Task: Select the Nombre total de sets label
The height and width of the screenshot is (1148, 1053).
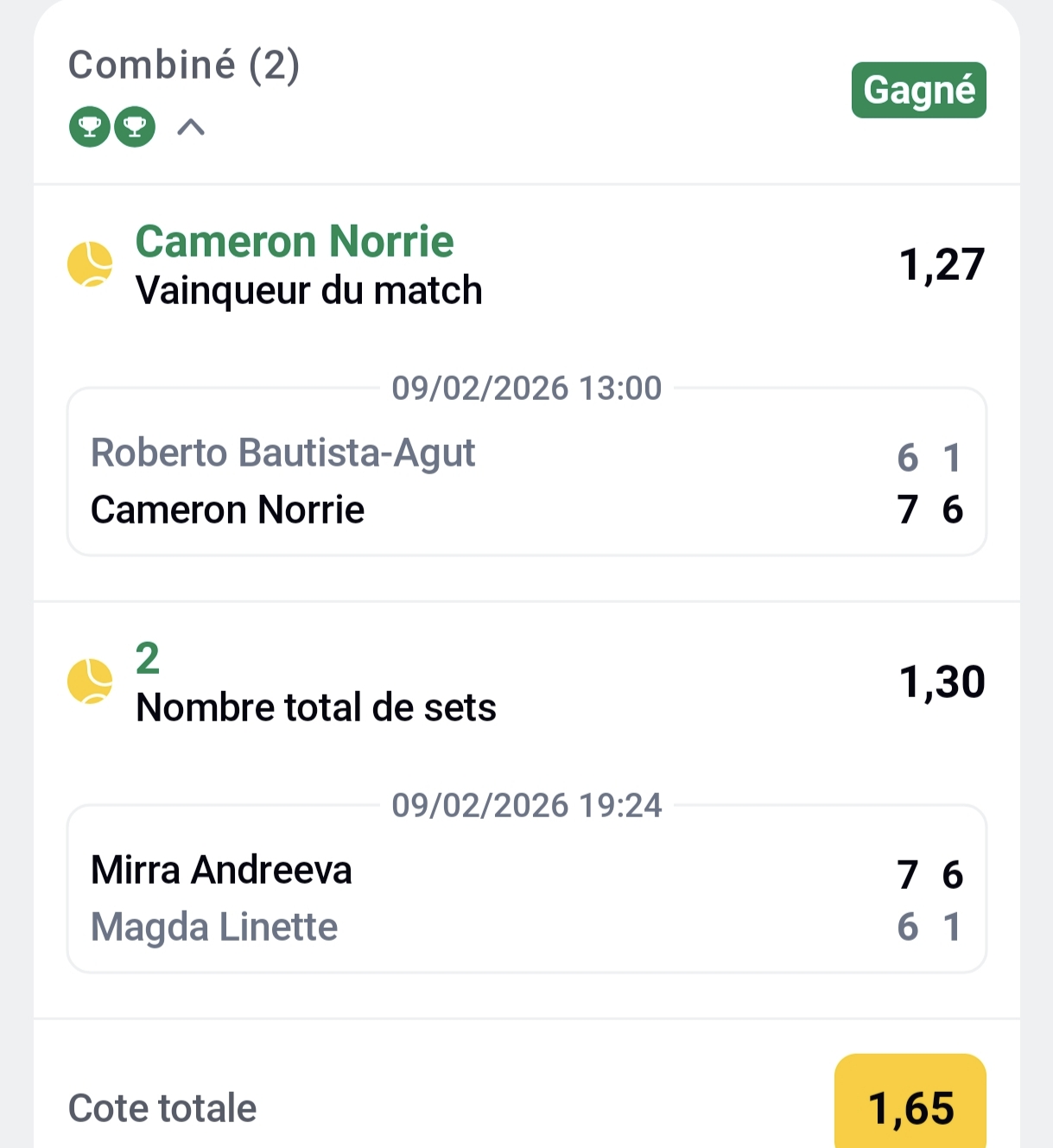Action: coord(316,707)
